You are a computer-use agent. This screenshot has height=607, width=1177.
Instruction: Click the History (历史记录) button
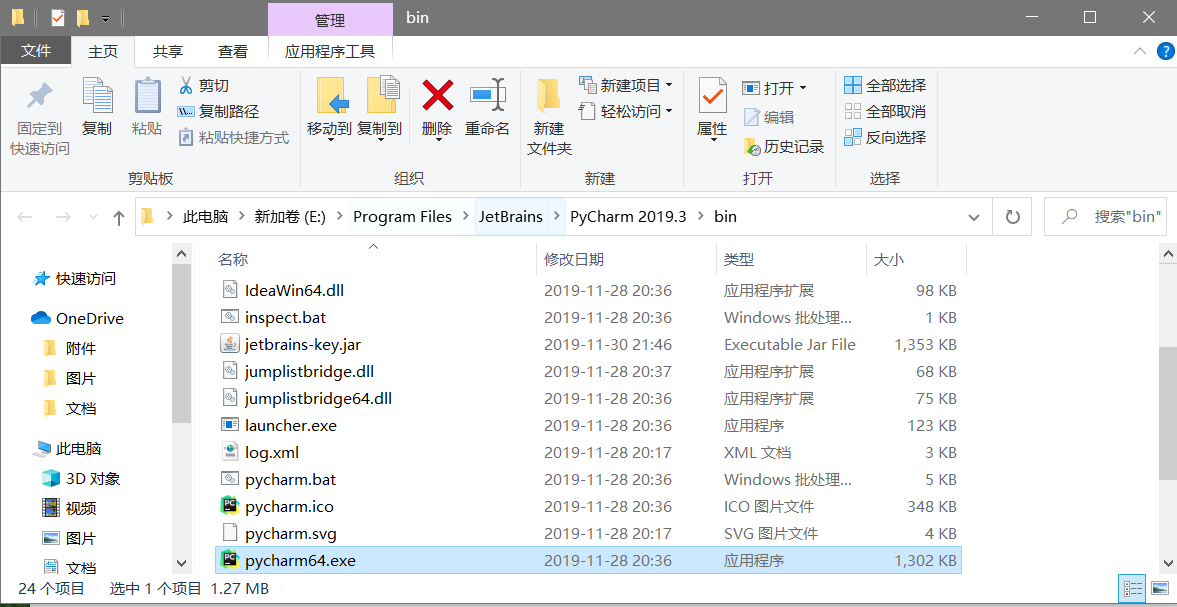(x=784, y=146)
